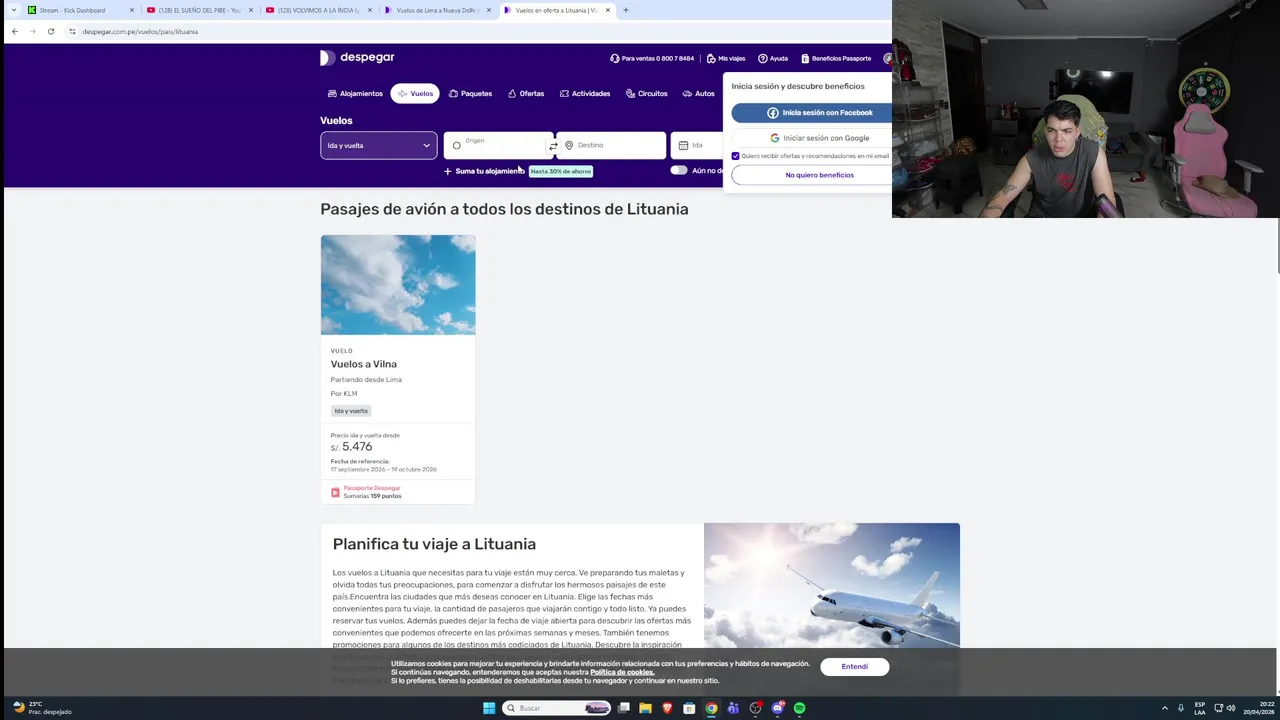
Task: Open File Explorer from the taskbar
Action: pyautogui.click(x=645, y=708)
